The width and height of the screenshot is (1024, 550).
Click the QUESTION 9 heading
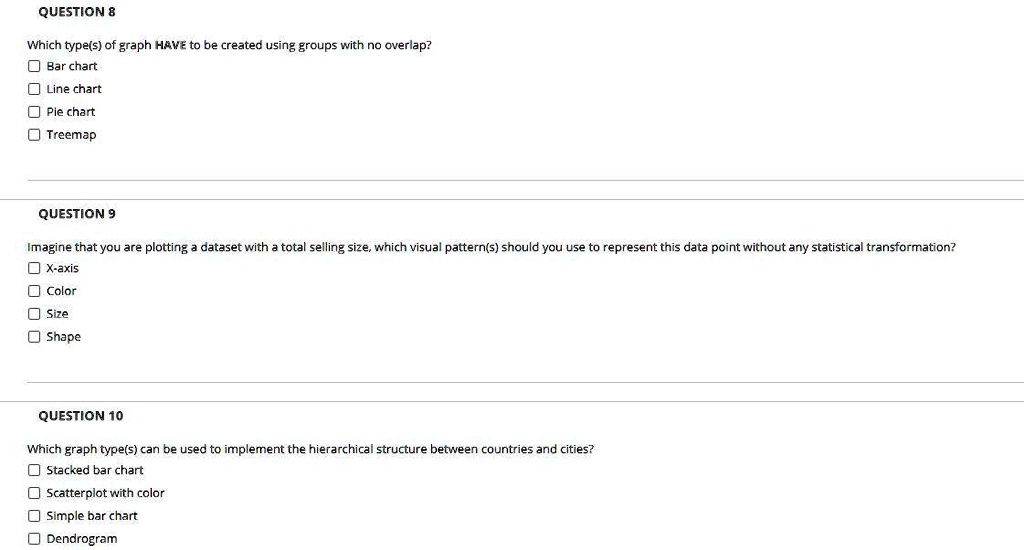click(x=76, y=214)
